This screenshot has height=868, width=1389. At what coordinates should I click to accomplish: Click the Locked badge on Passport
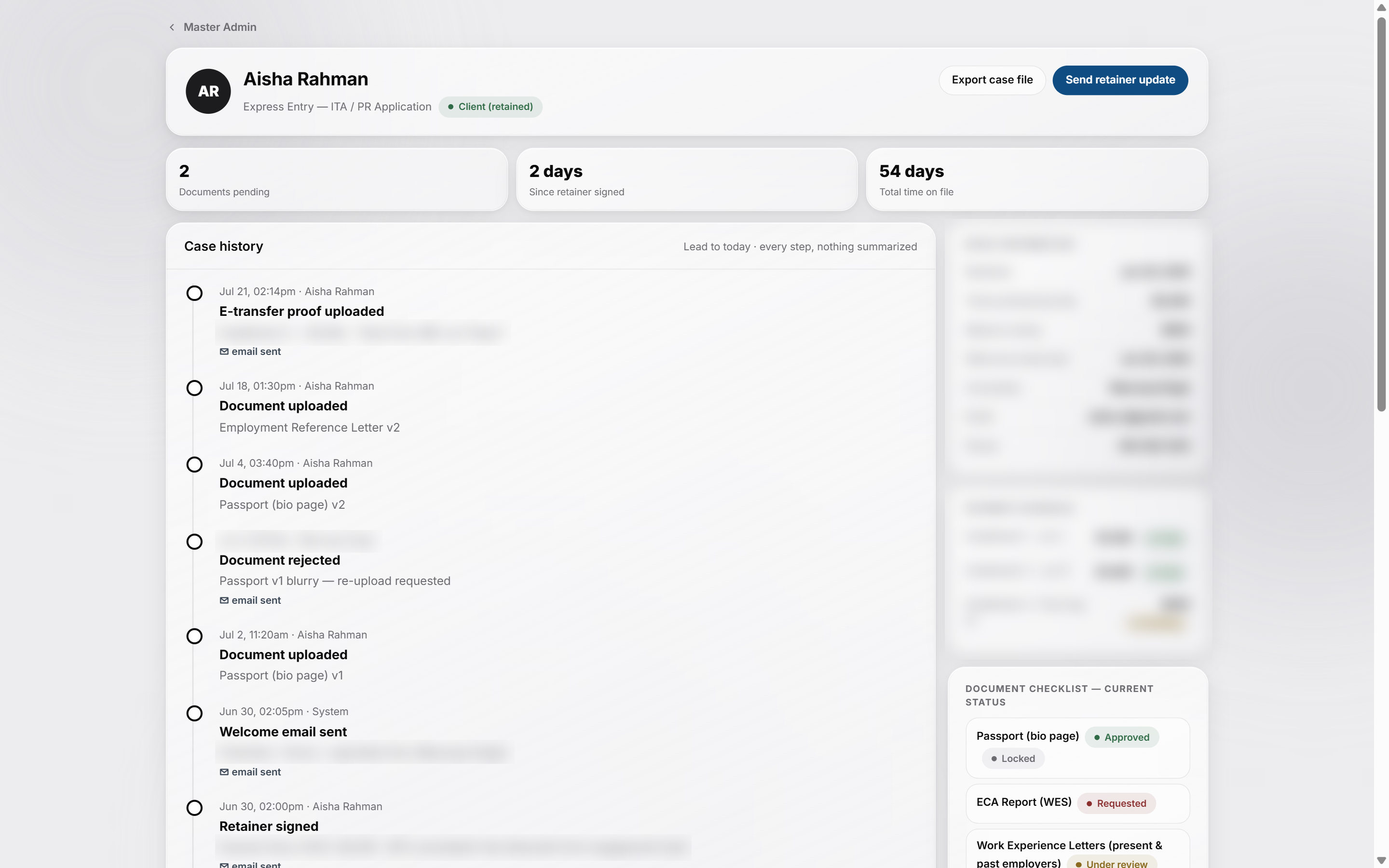point(1013,759)
